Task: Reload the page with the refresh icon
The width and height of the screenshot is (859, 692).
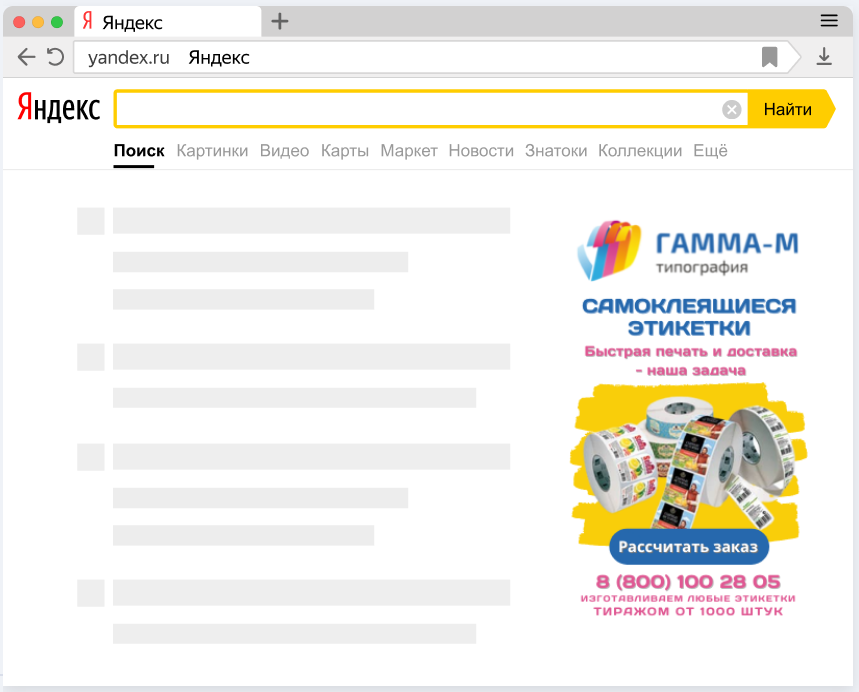Action: [55, 57]
